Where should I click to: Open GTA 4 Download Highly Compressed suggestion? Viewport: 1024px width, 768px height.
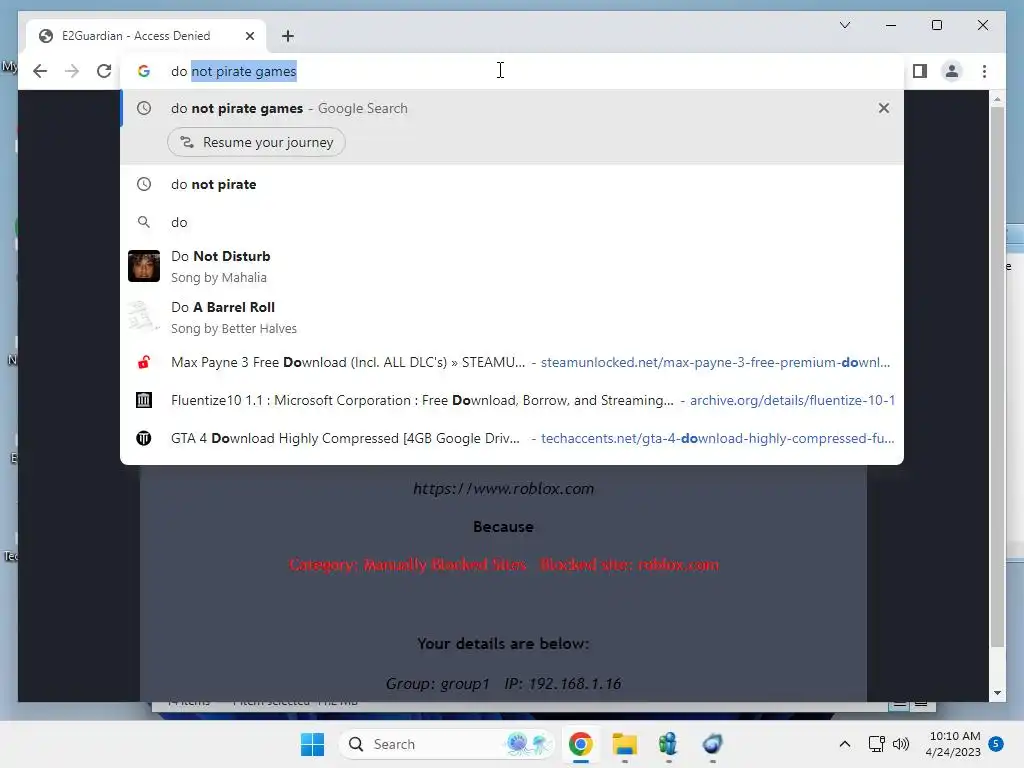512,438
